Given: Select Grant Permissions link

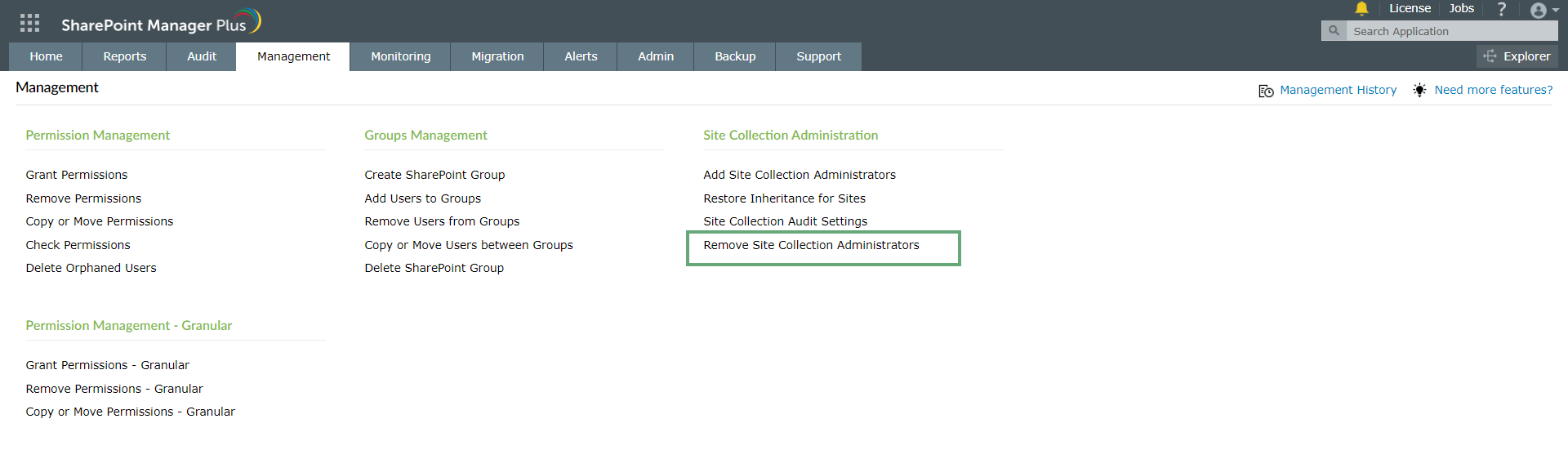Looking at the screenshot, I should [x=77, y=175].
